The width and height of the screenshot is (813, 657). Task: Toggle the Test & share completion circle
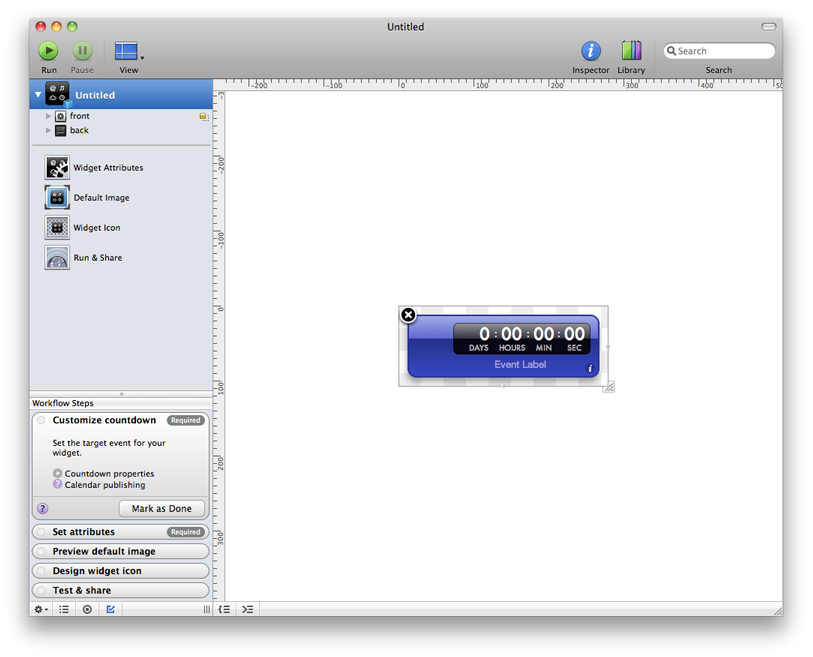click(x=40, y=590)
